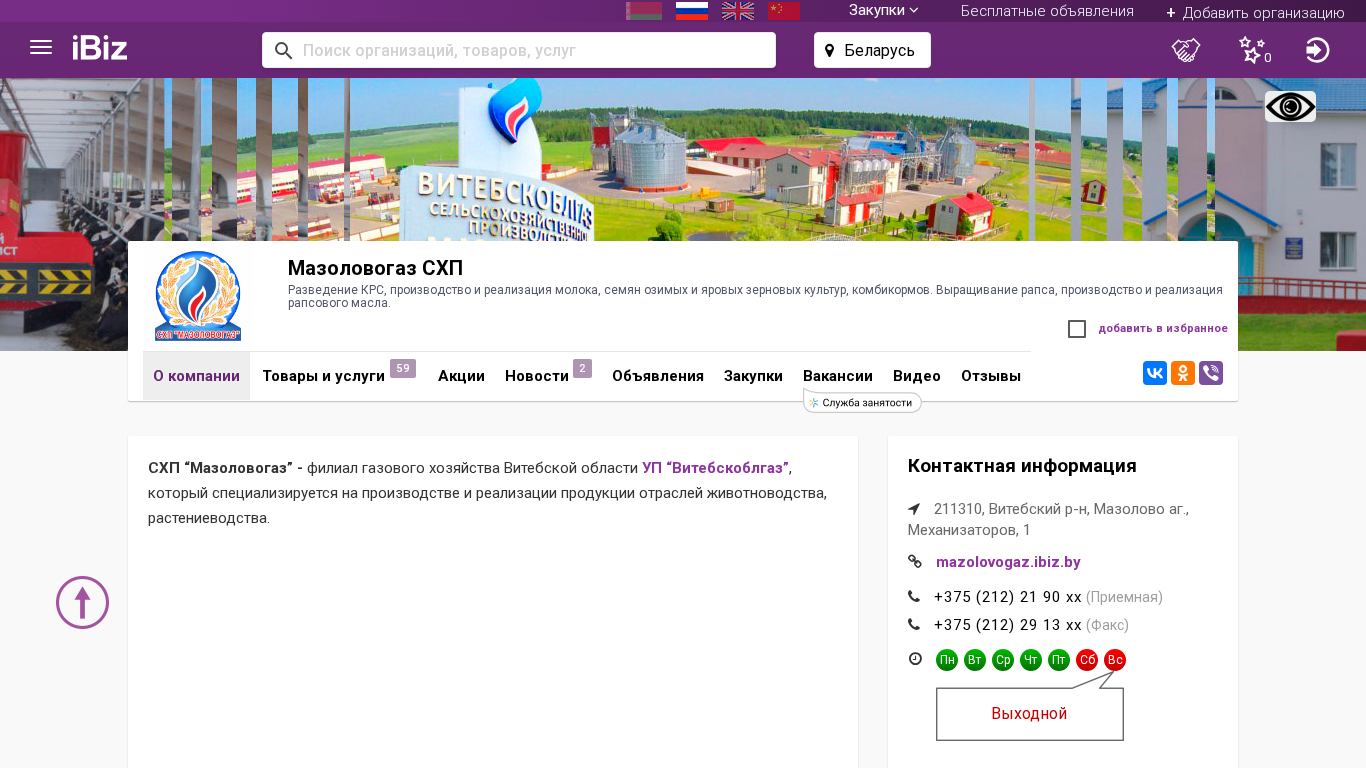1366x768 pixels.
Task: Click the company address text
Action: tap(1048, 519)
